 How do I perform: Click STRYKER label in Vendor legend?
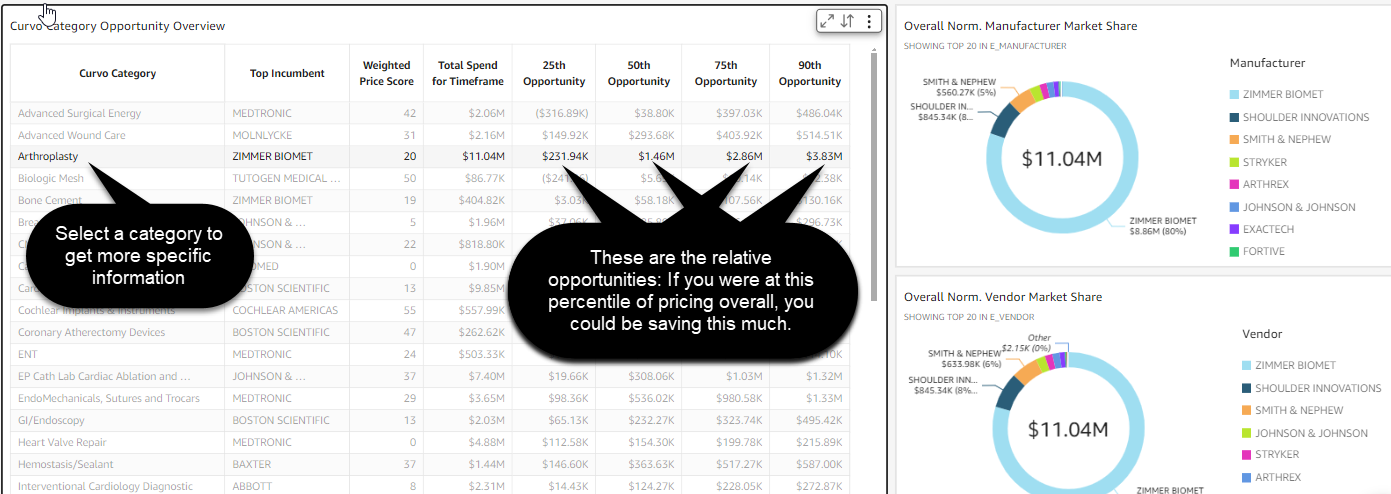1277,455
